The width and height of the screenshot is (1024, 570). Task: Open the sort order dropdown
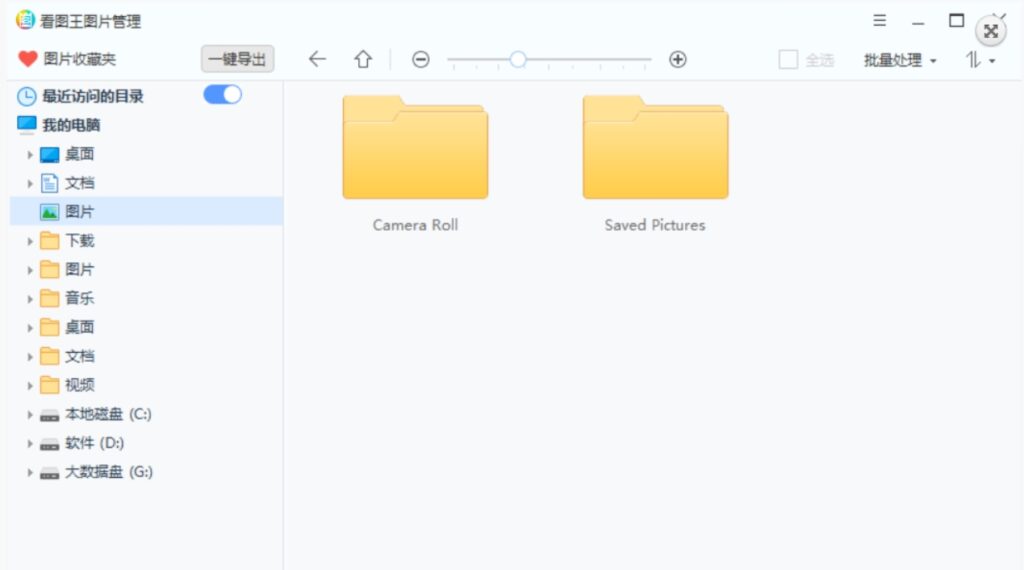click(x=980, y=60)
